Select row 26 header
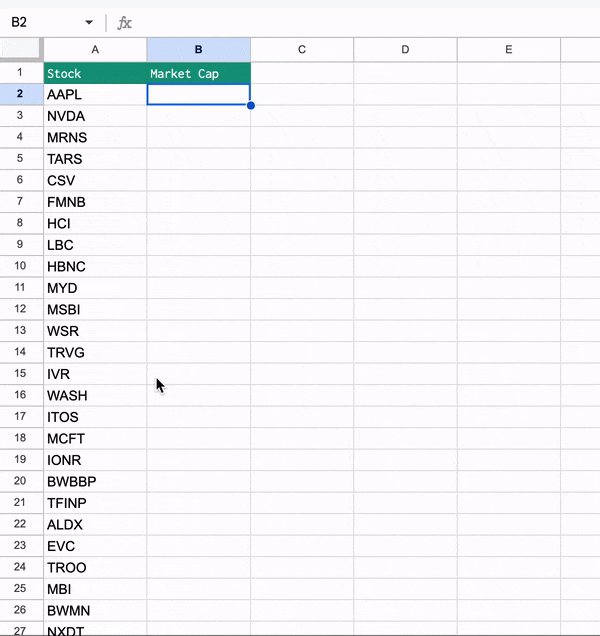This screenshot has width=600, height=636. click(x=20, y=610)
